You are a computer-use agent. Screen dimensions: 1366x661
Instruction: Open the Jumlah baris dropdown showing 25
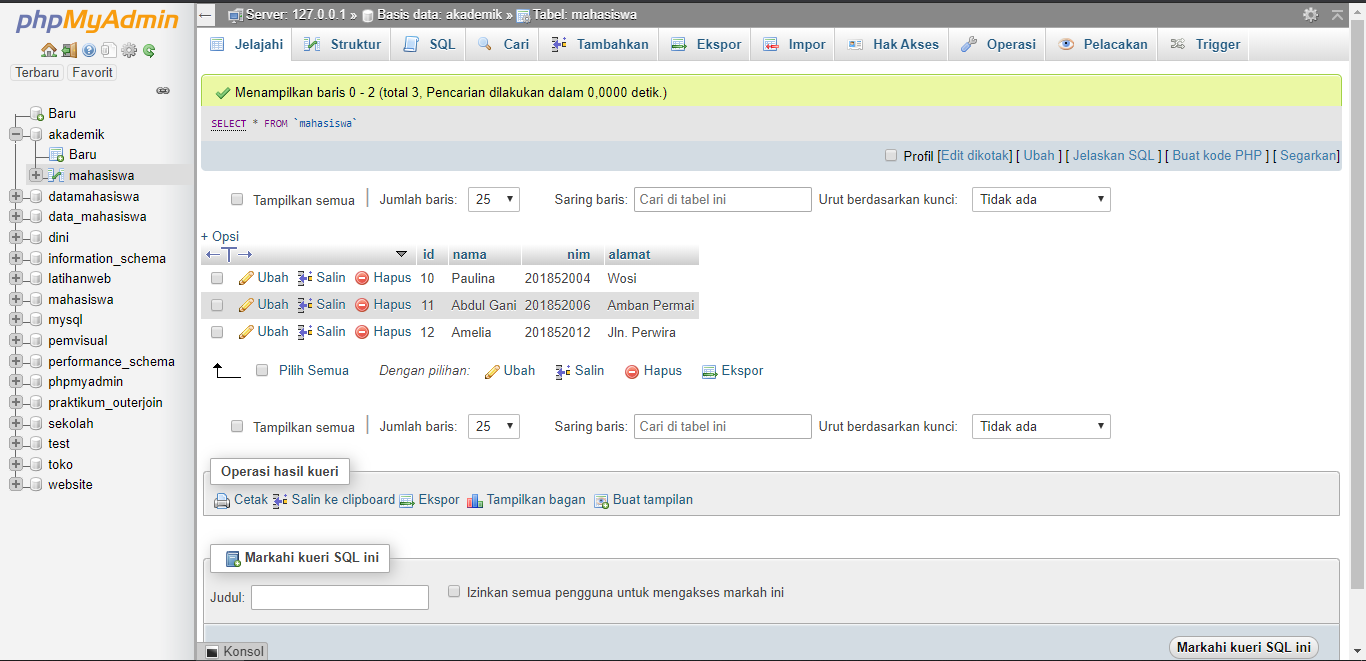click(493, 199)
